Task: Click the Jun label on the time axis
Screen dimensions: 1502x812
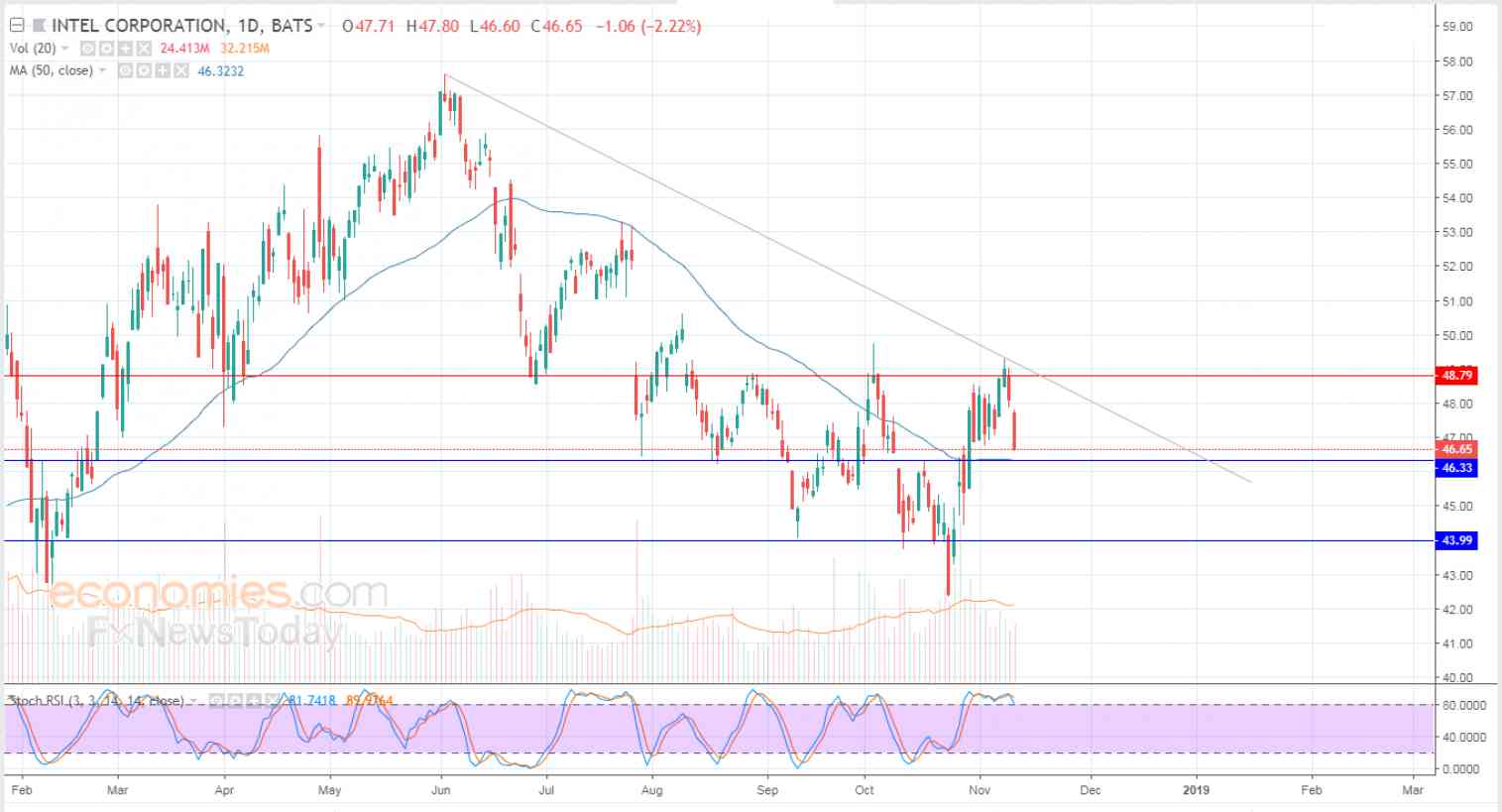Action: [441, 790]
